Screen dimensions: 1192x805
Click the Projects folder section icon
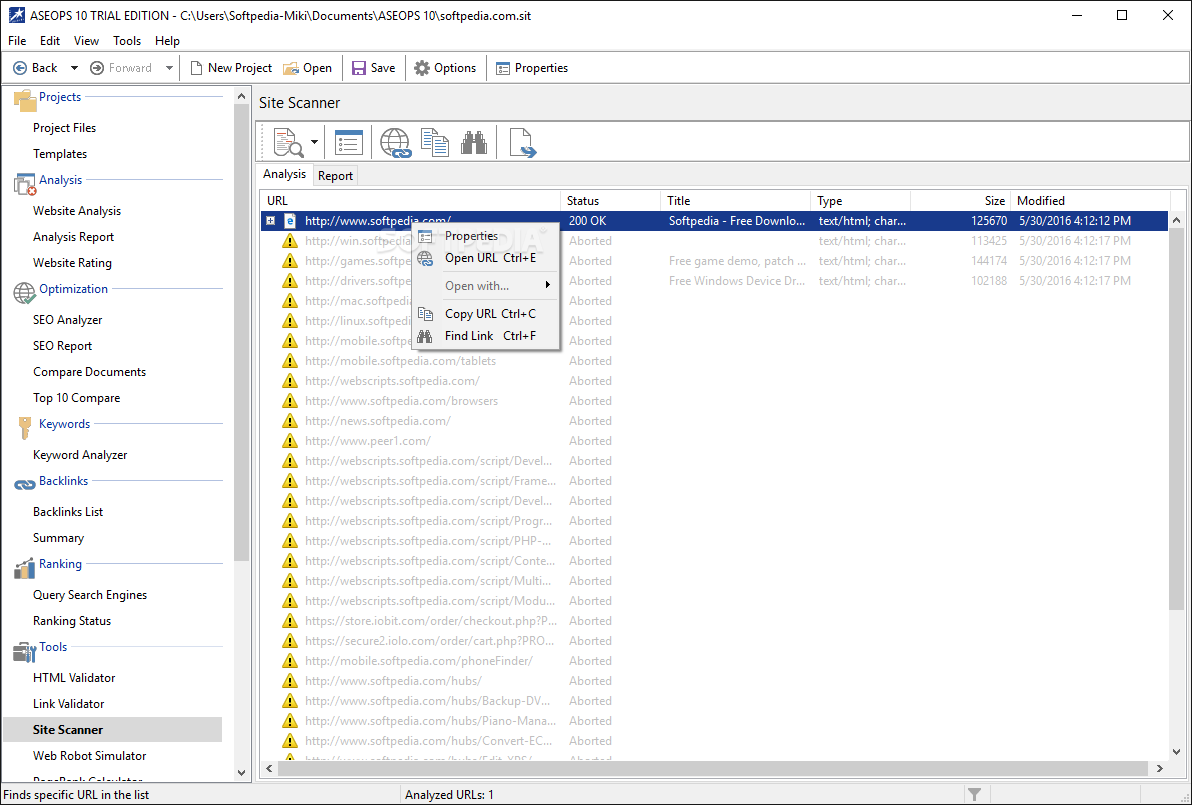(x=25, y=100)
